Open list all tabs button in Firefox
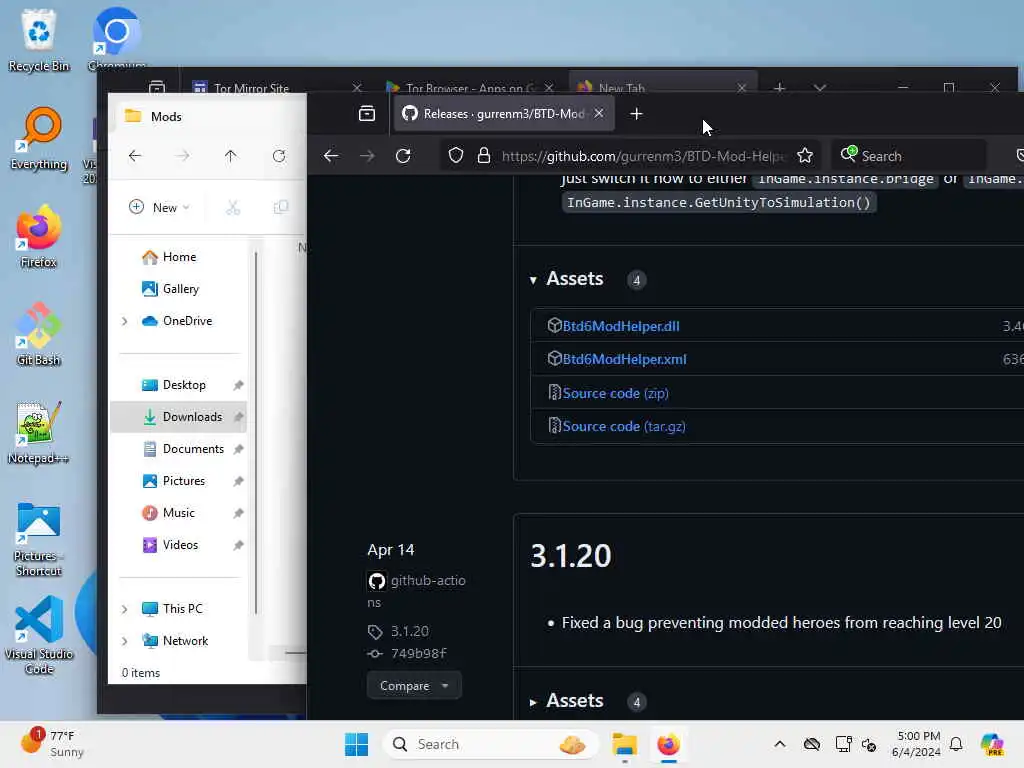The image size is (1024, 768). click(367, 114)
